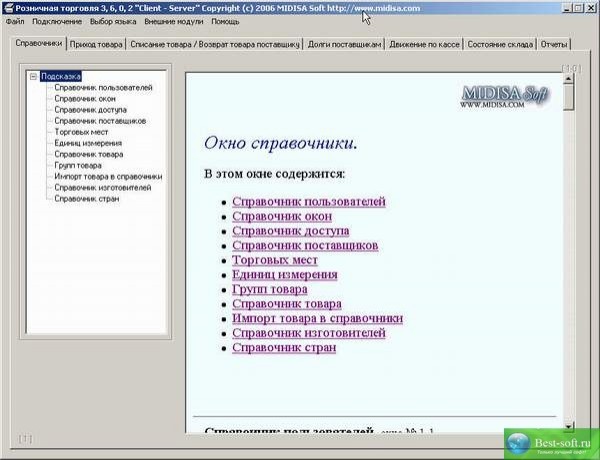600x460 pixels.
Task: Open the Отчеты tab
Action: click(x=554, y=44)
